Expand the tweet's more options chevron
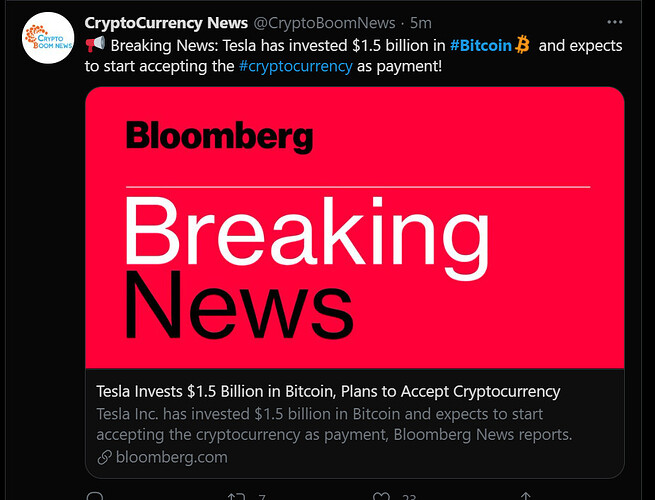This screenshot has height=500, width=655. coord(612,22)
